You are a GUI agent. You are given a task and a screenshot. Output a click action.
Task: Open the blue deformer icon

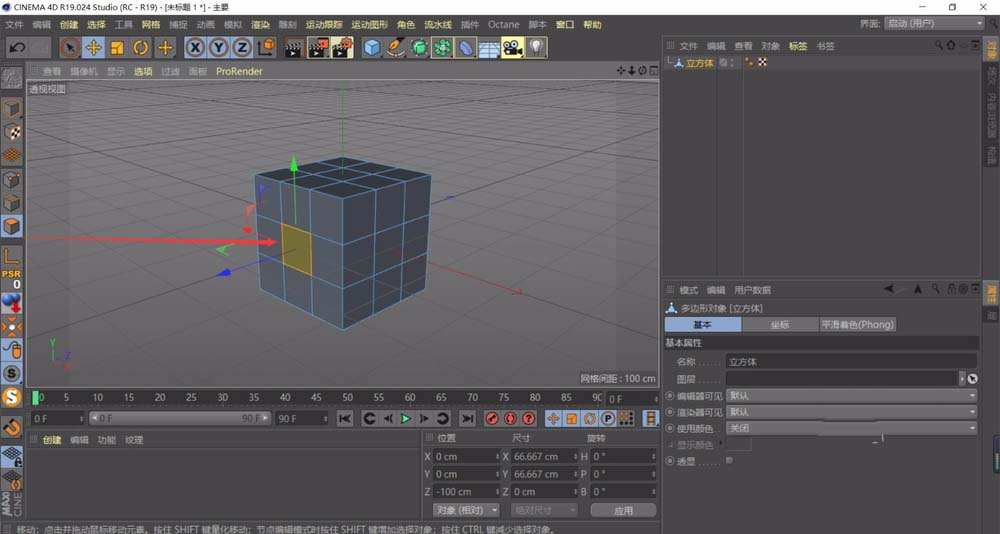(x=466, y=48)
